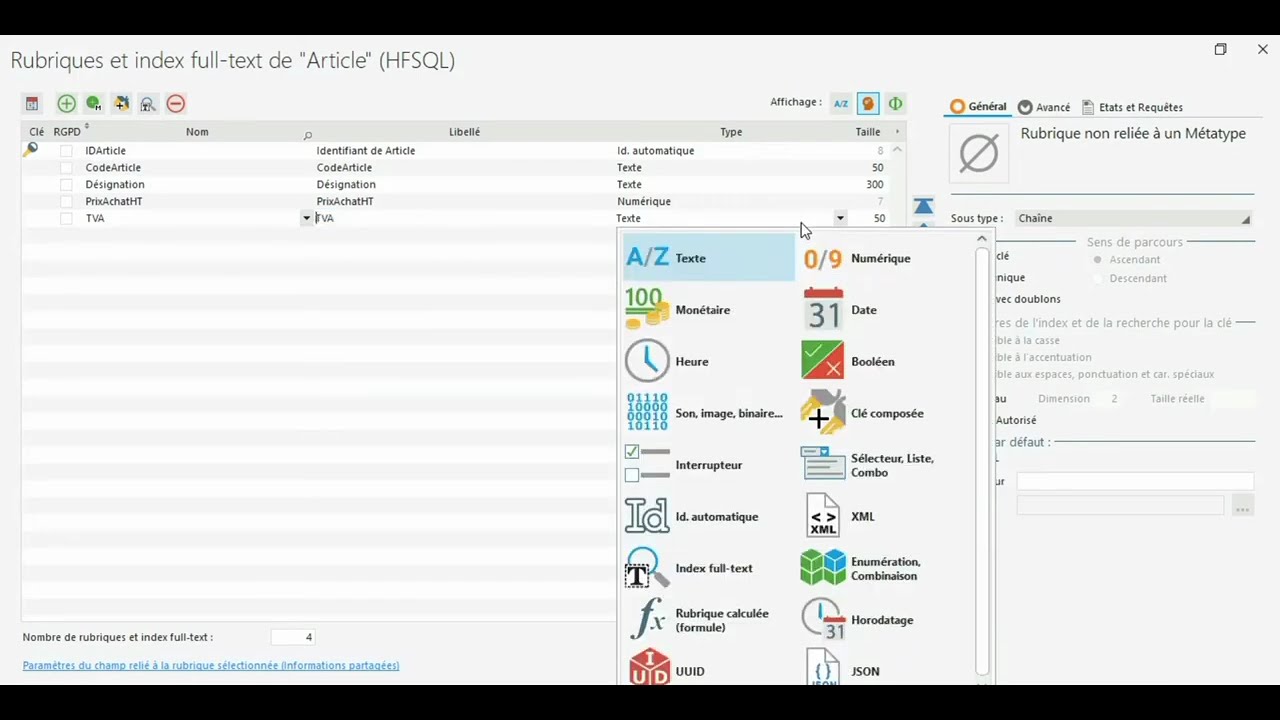This screenshot has height=720, width=1280.
Task: Choose the Index full-text type
Action: coord(708,568)
